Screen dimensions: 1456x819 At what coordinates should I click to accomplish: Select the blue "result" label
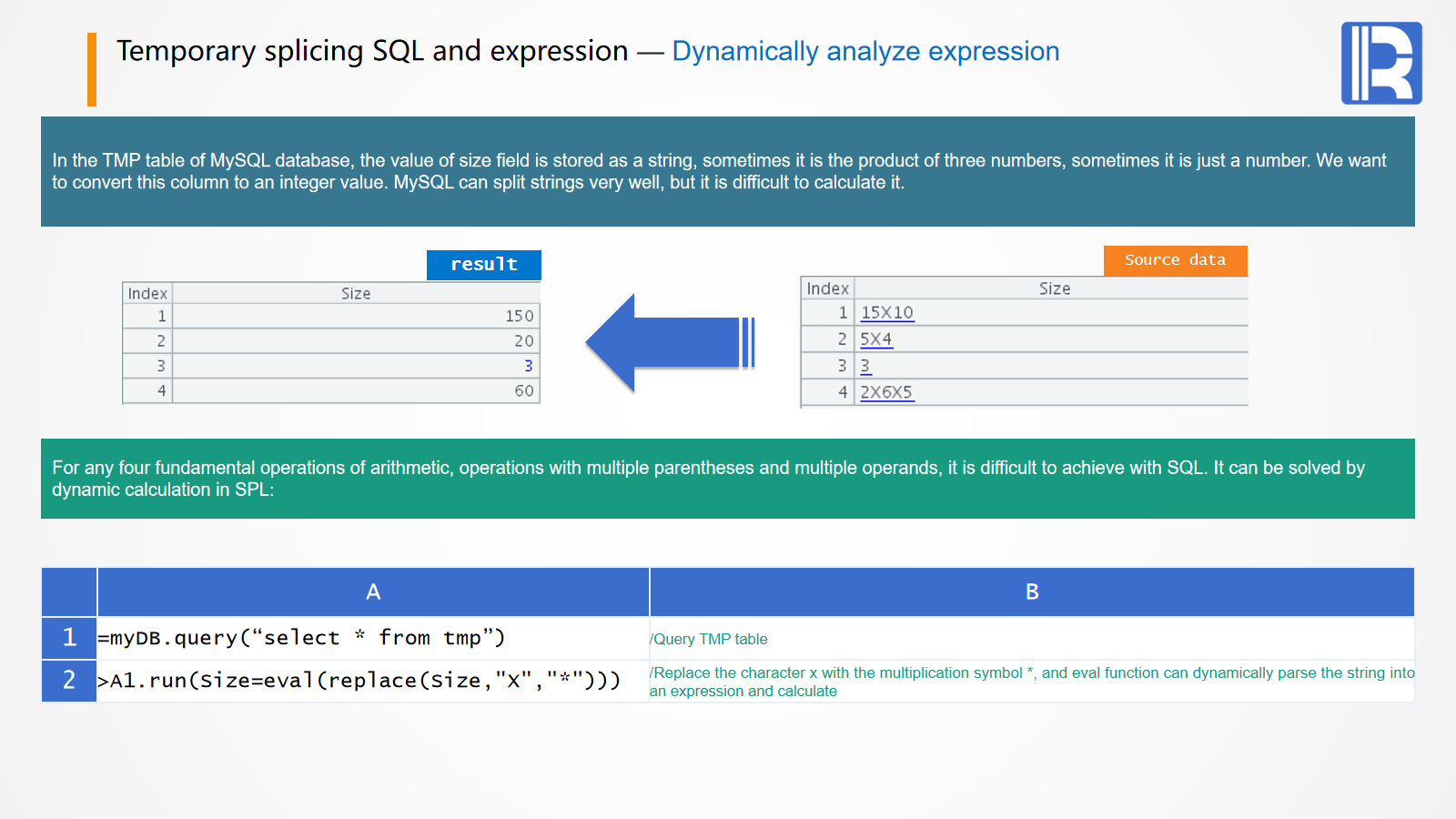click(483, 265)
